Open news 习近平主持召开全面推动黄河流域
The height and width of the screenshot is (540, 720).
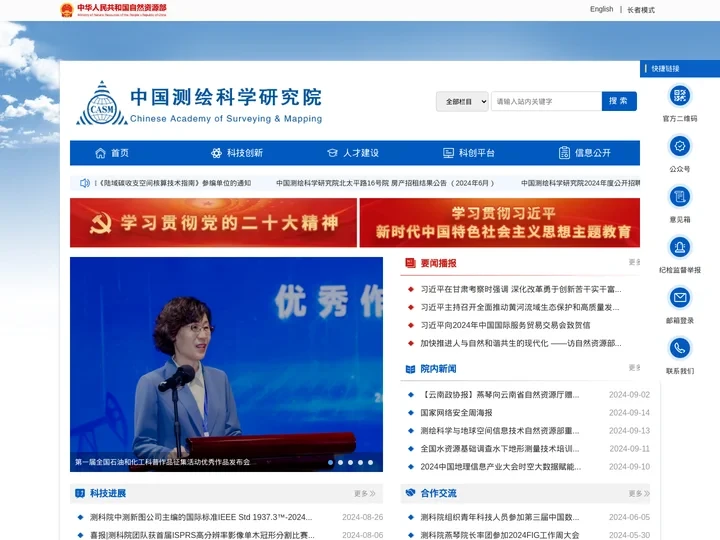click(520, 307)
